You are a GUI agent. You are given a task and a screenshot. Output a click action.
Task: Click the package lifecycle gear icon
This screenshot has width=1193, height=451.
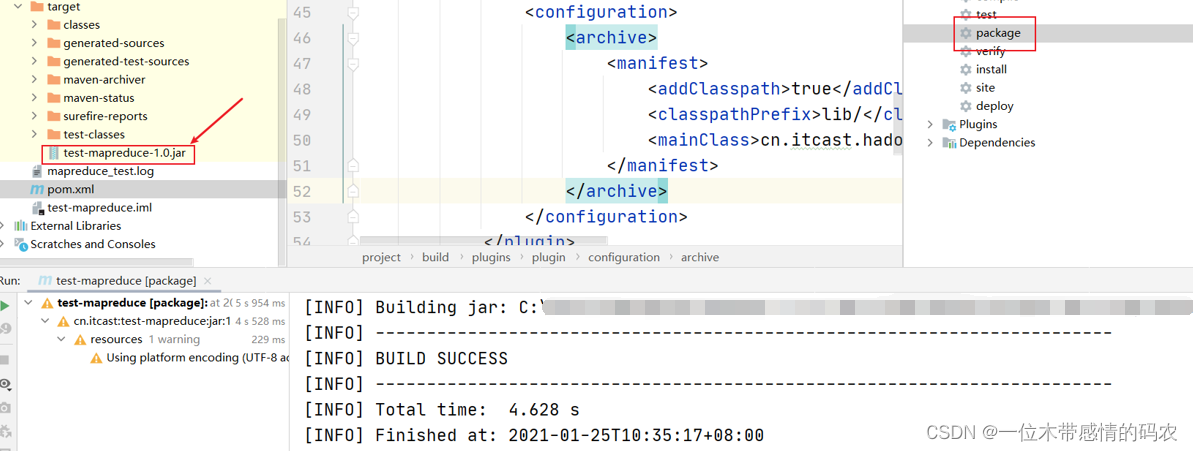tap(966, 33)
